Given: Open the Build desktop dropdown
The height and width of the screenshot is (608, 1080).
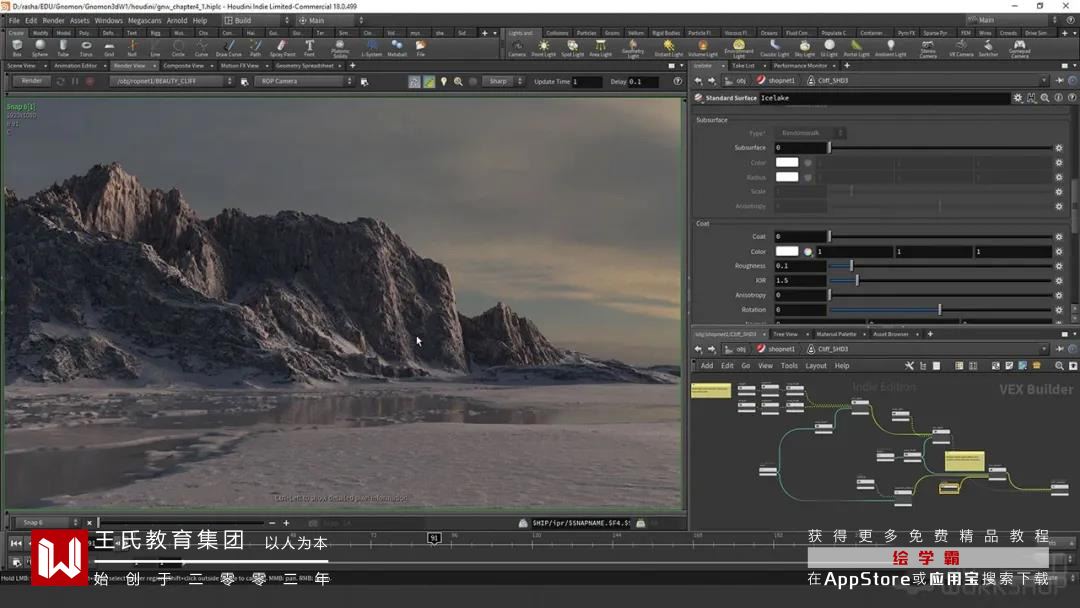Looking at the screenshot, I should pyautogui.click(x=255, y=20).
